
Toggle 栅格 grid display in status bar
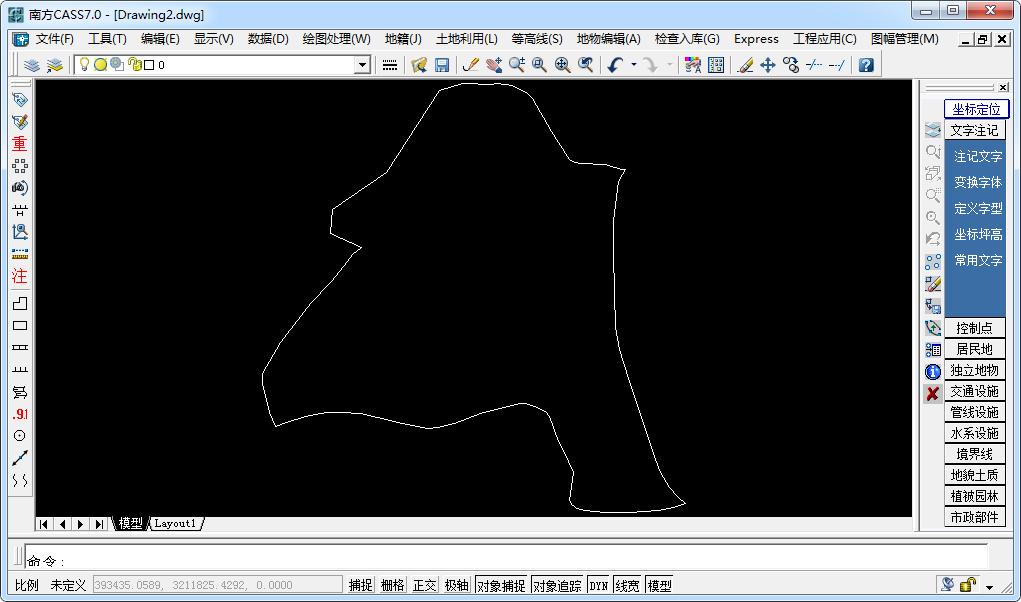(392, 585)
